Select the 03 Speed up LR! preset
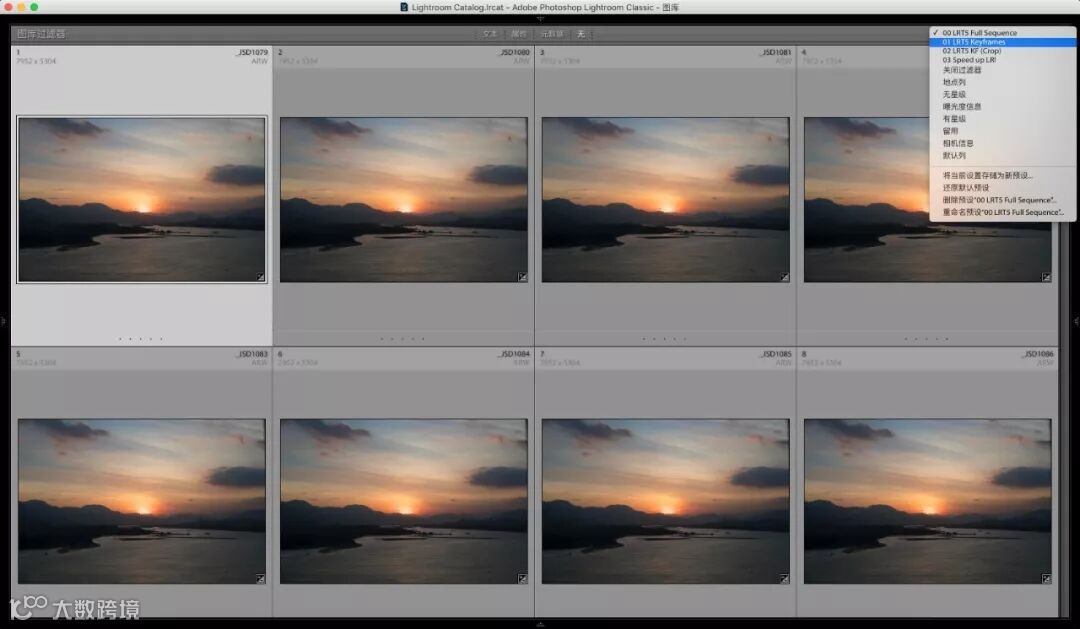 coord(1003,60)
